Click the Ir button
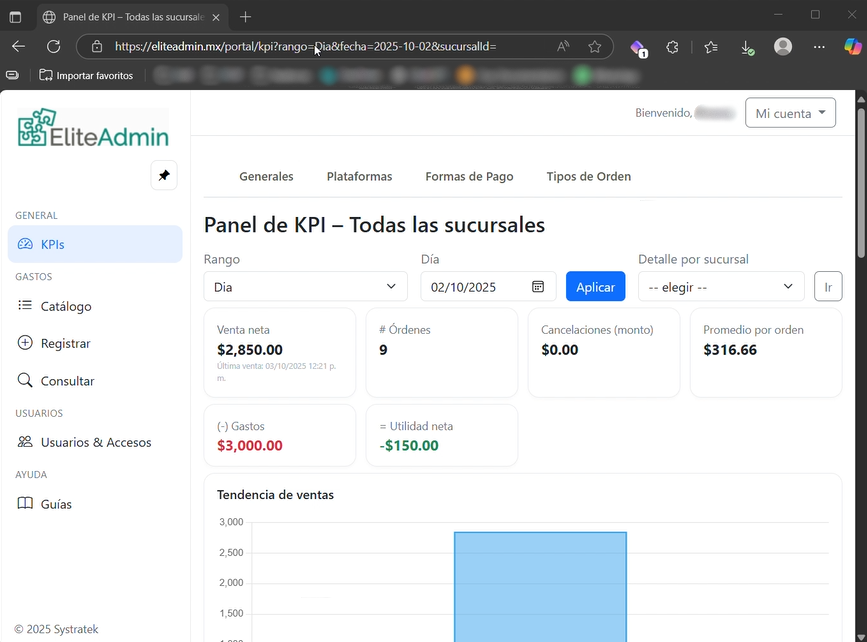Image resolution: width=867 pixels, height=642 pixels. [x=828, y=287]
